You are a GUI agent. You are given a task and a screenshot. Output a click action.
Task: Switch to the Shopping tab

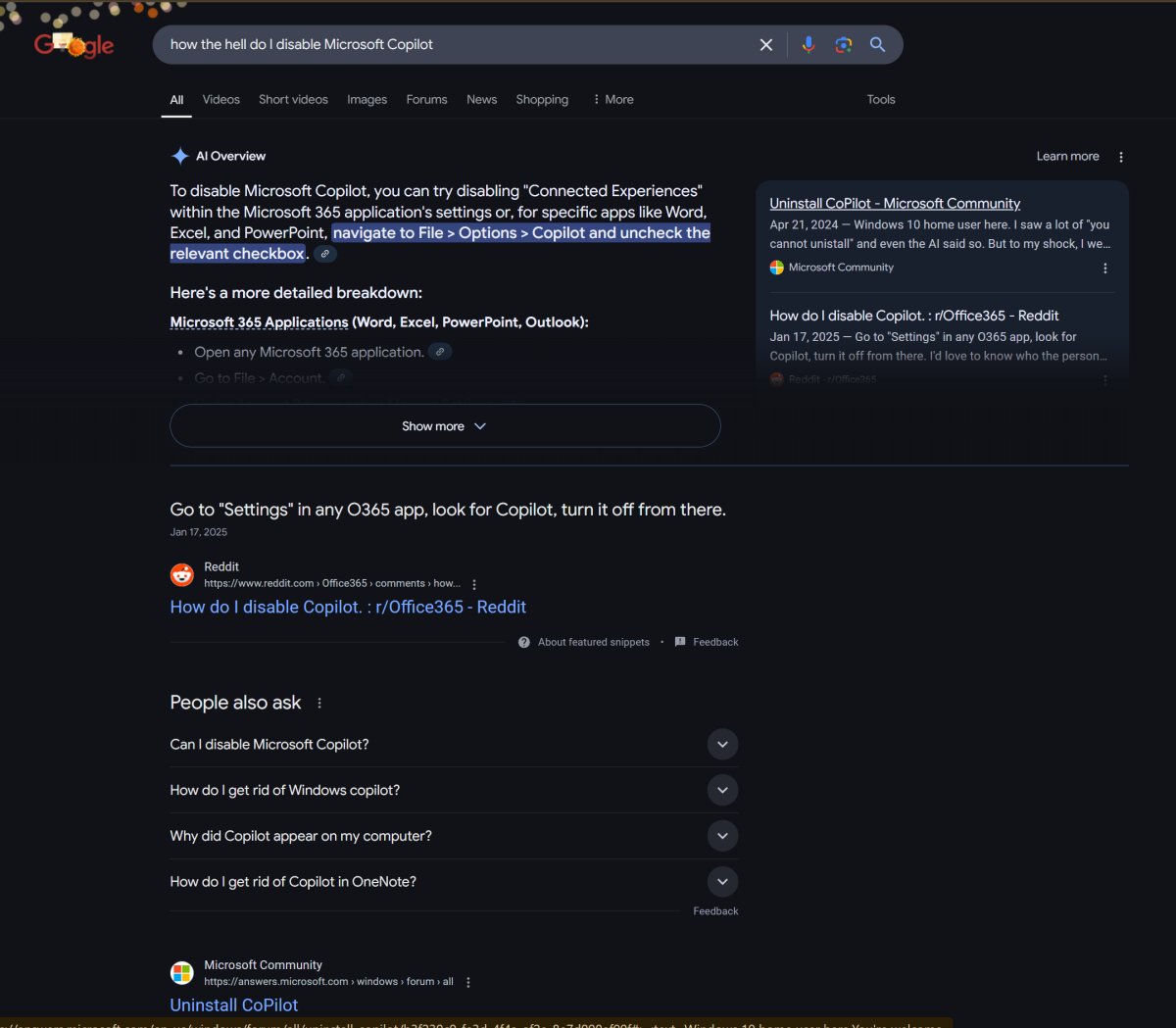click(542, 100)
